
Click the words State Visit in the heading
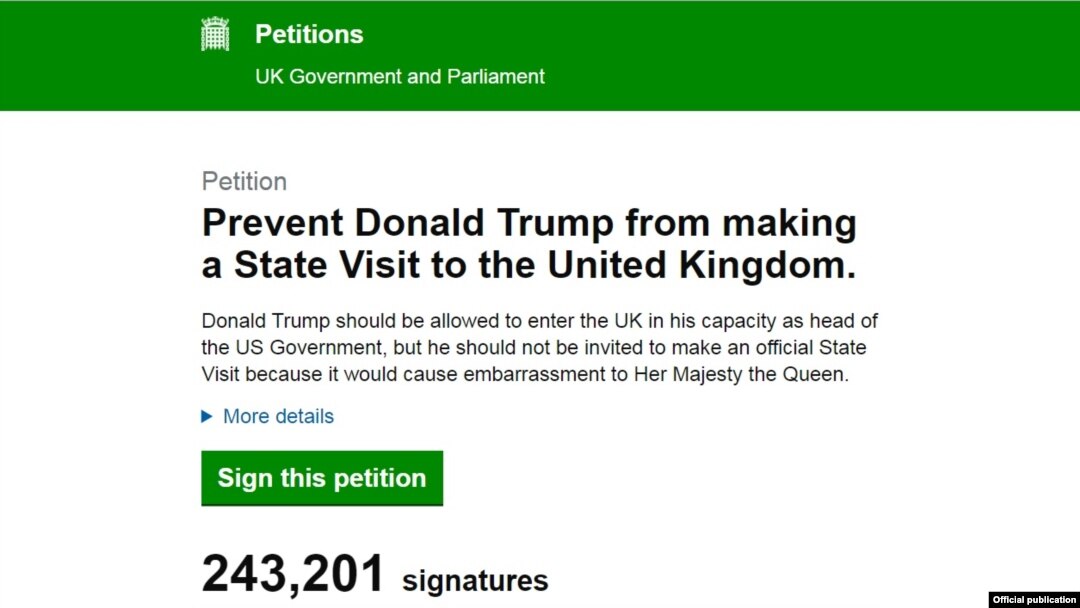[327, 265]
